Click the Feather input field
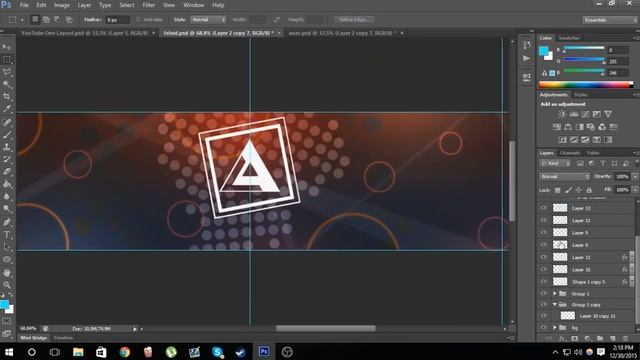Screen dimensions: 640x360 (117, 20)
